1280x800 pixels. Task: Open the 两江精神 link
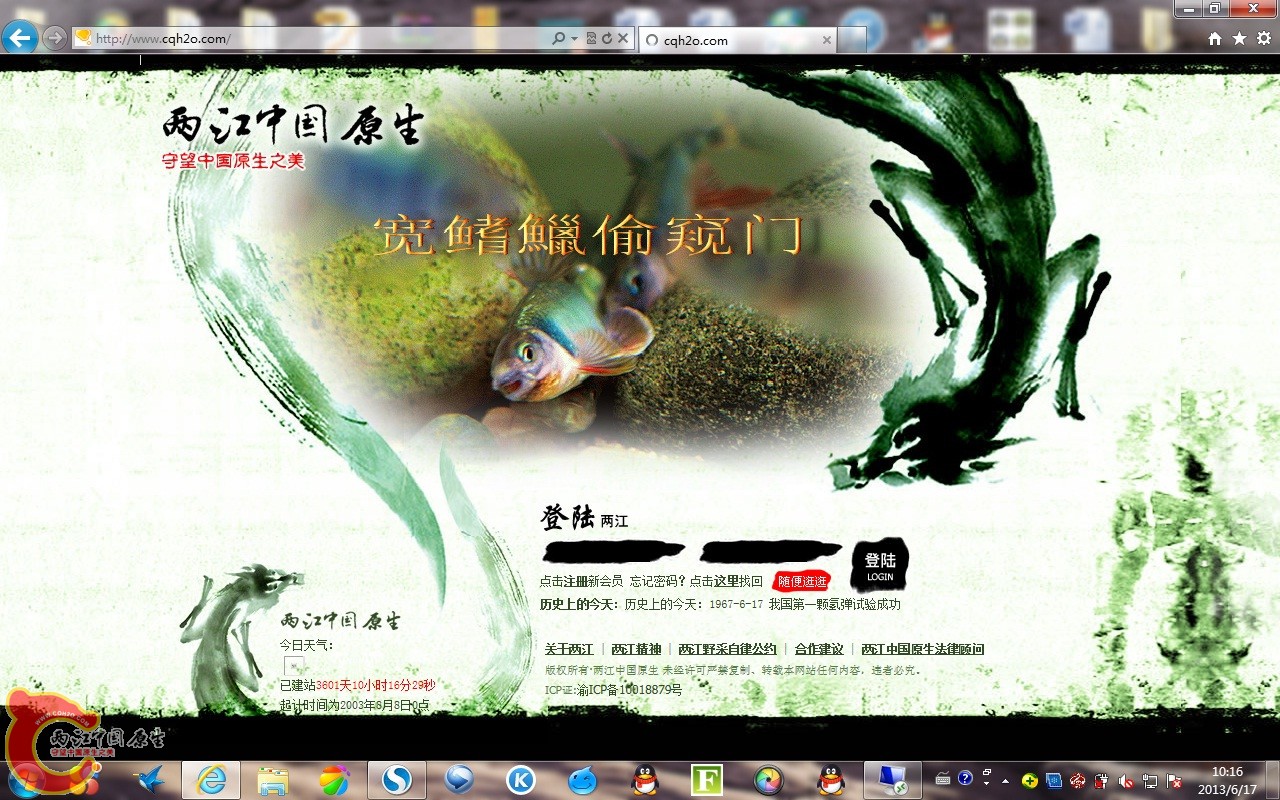coord(636,649)
